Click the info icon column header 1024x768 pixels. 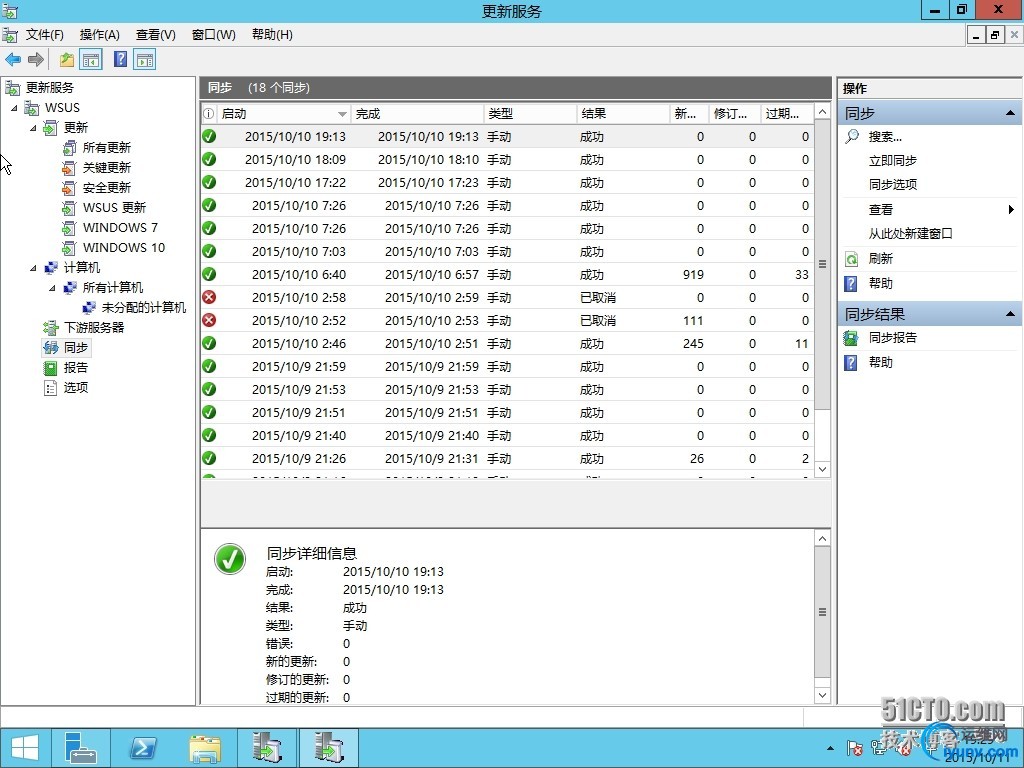point(208,114)
